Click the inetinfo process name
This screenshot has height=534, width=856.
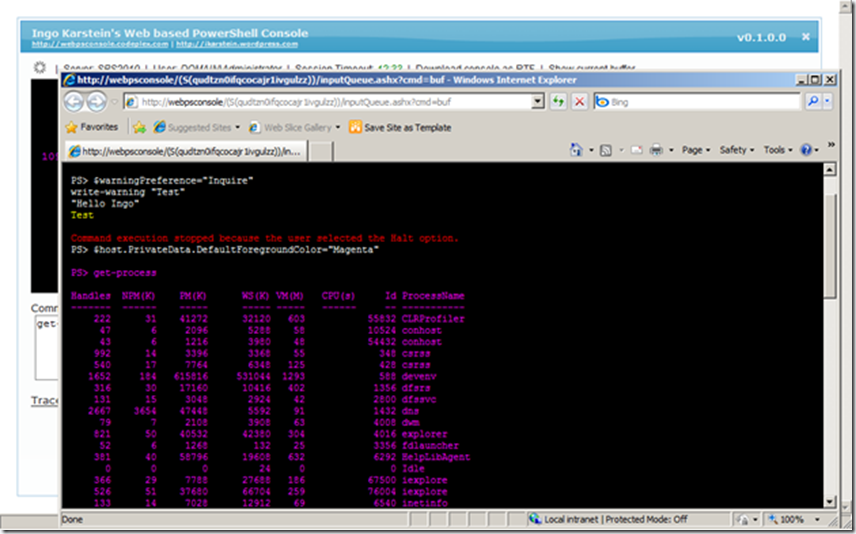tap(425, 502)
